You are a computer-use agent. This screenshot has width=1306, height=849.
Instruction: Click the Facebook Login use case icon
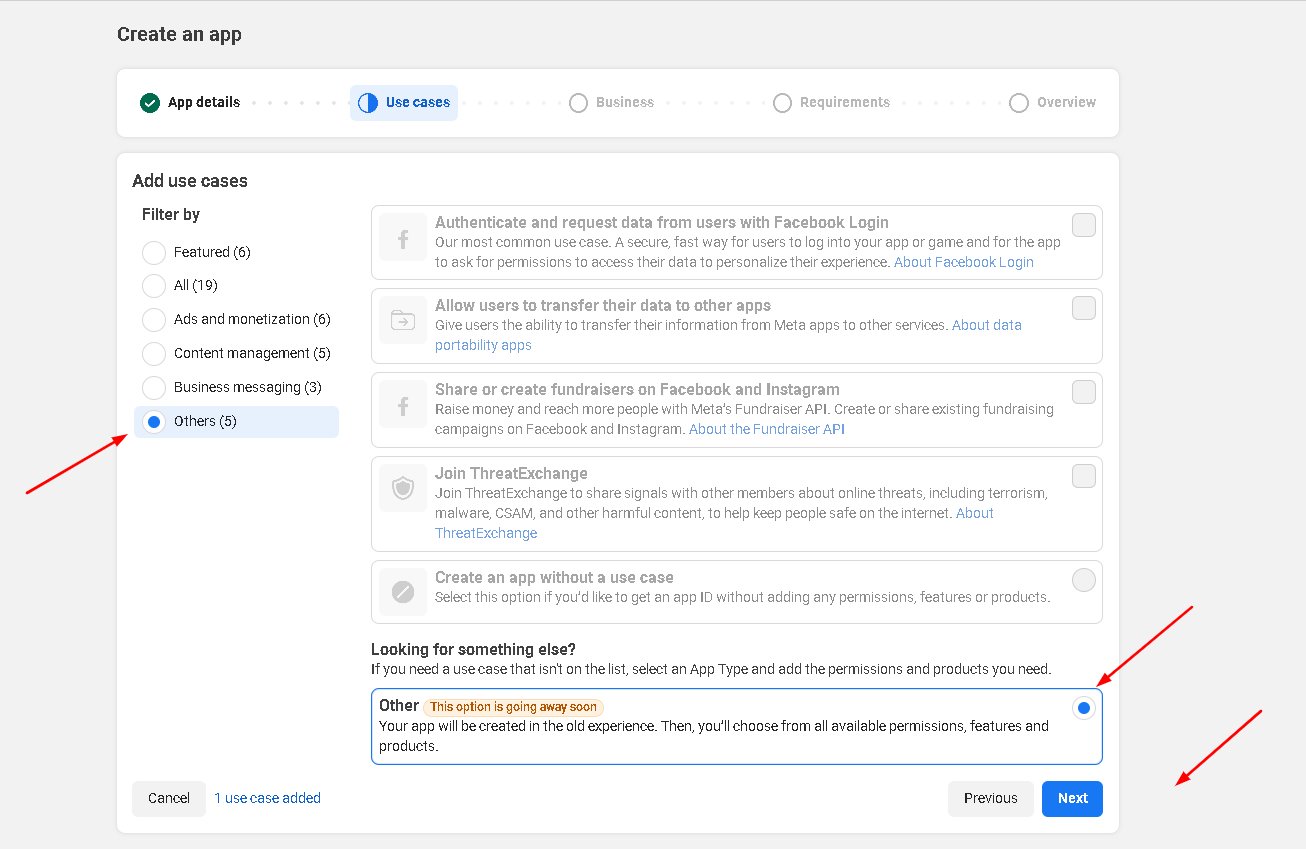click(403, 240)
